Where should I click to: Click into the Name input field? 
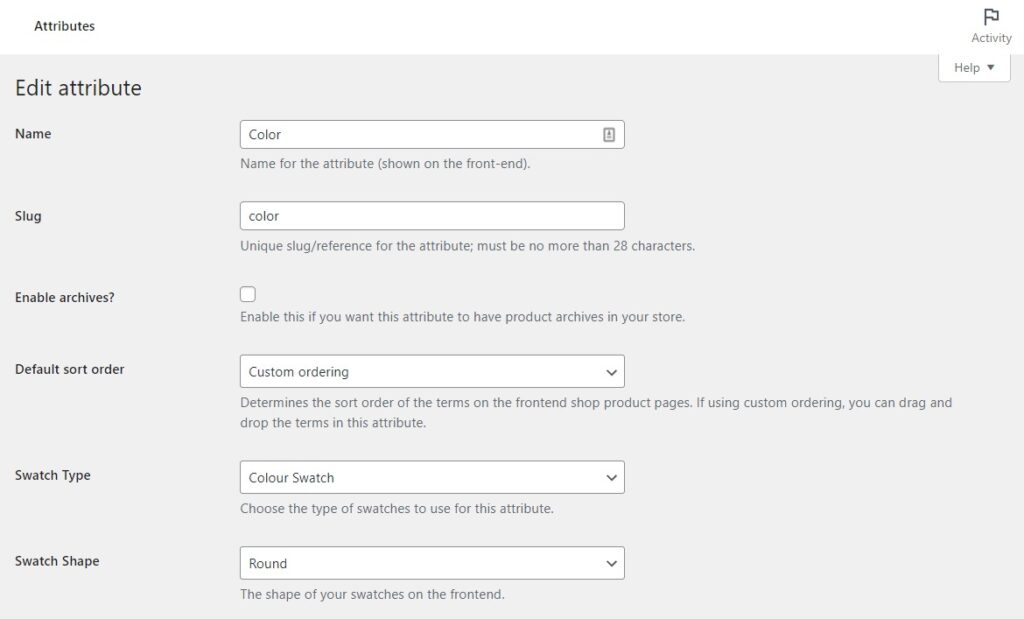point(420,133)
